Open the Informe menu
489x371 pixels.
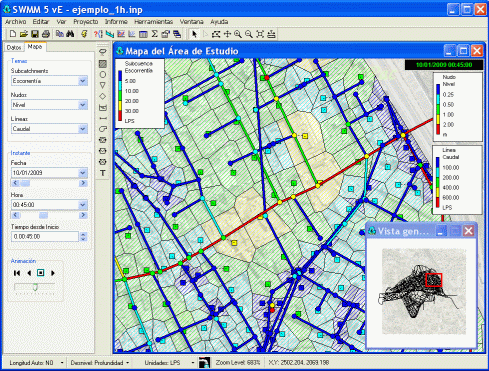click(x=116, y=22)
